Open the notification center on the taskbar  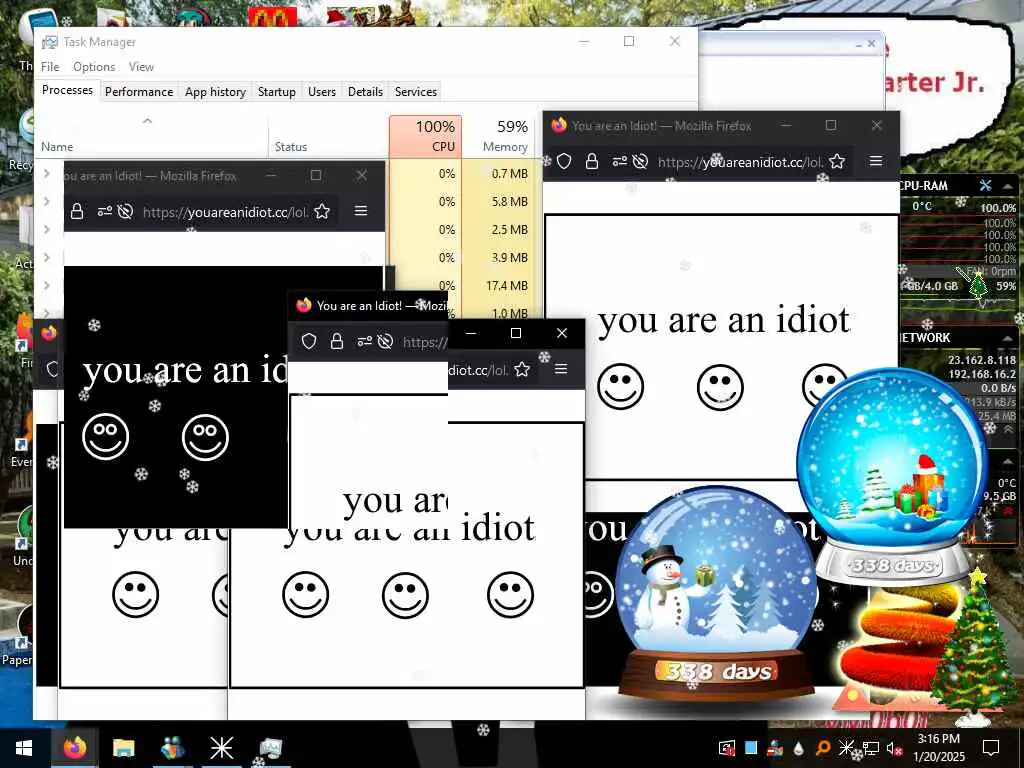[x=991, y=748]
